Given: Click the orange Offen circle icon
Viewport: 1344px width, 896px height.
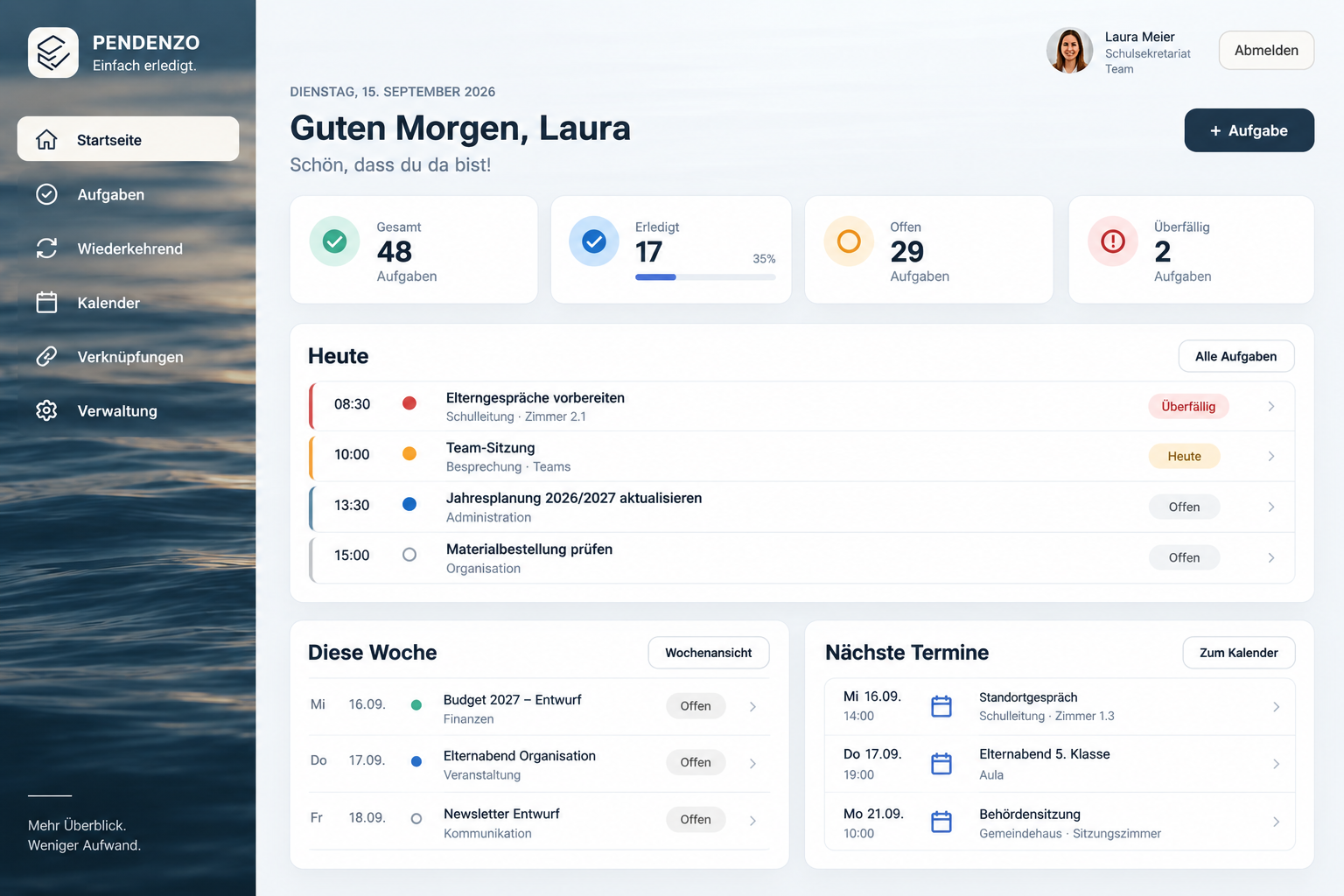Looking at the screenshot, I should pos(849,241).
